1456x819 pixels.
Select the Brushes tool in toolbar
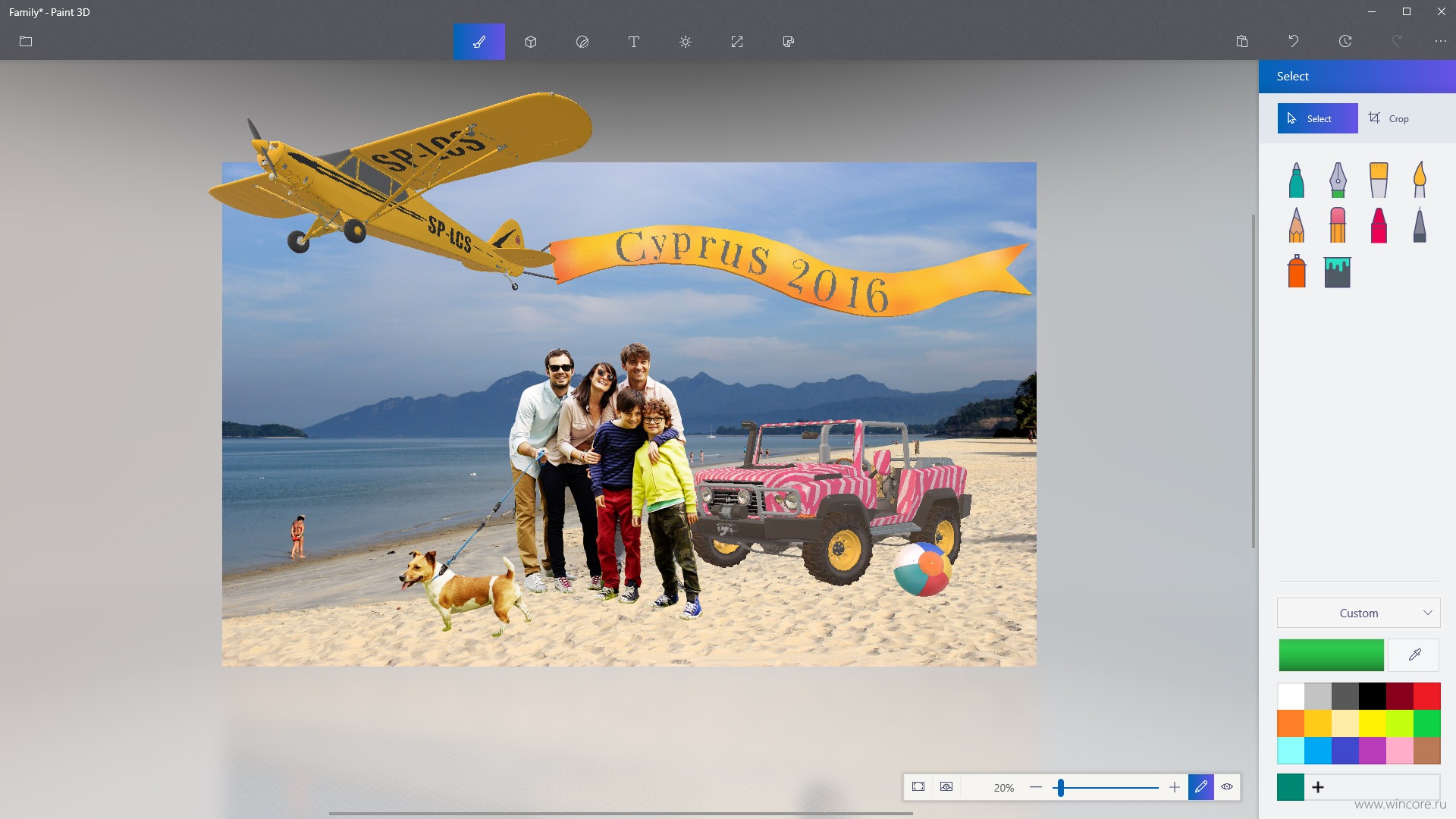(x=480, y=40)
